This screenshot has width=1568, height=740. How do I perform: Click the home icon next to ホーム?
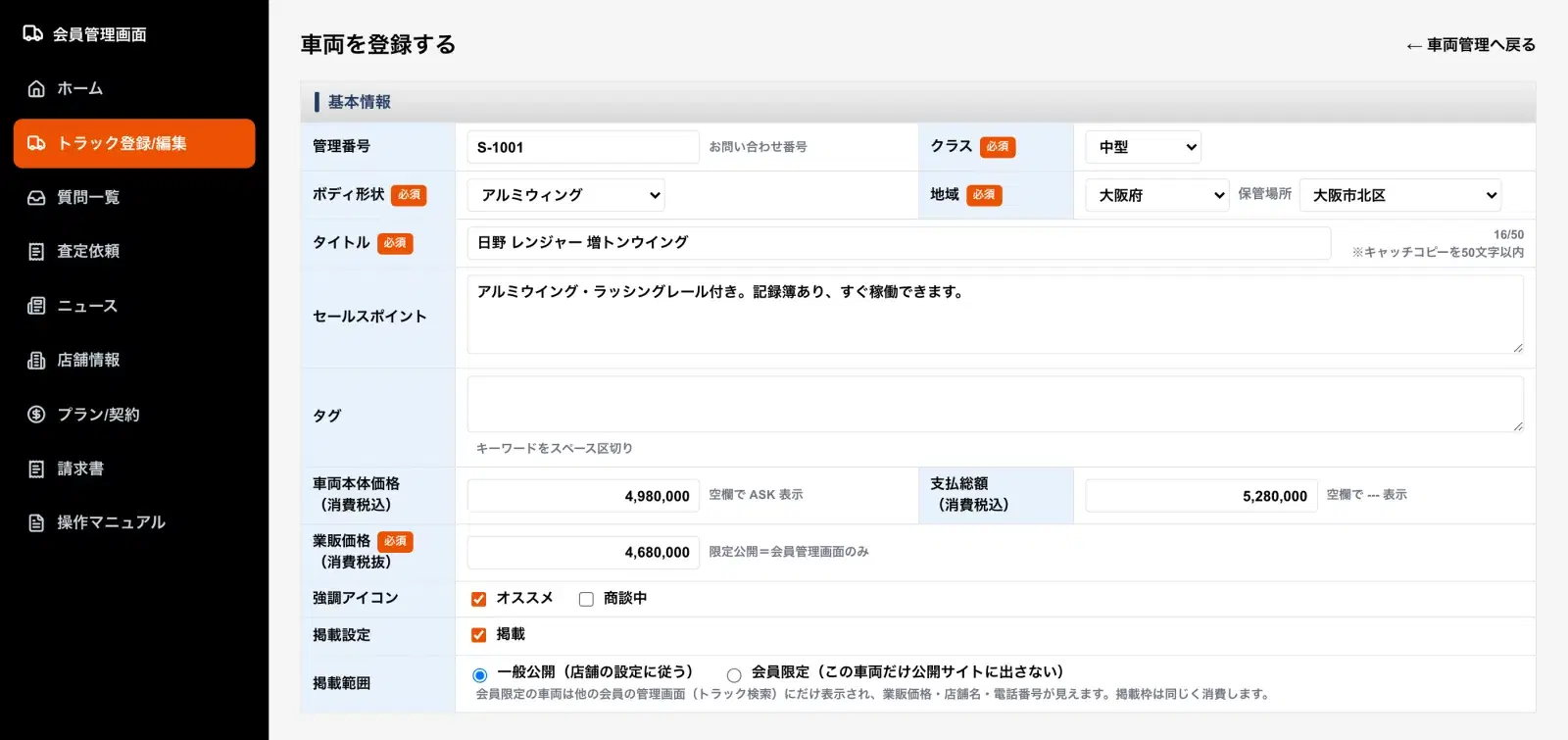(36, 89)
